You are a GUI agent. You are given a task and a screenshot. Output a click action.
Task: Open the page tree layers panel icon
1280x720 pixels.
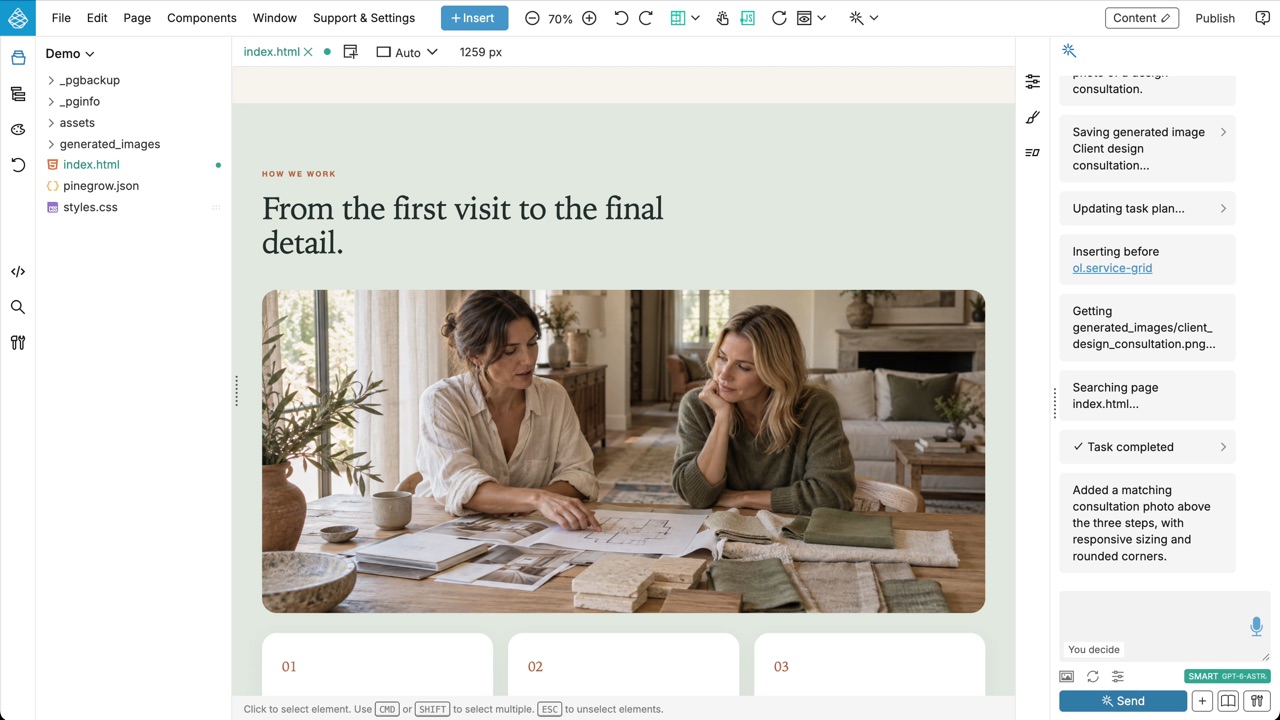tap(18, 94)
